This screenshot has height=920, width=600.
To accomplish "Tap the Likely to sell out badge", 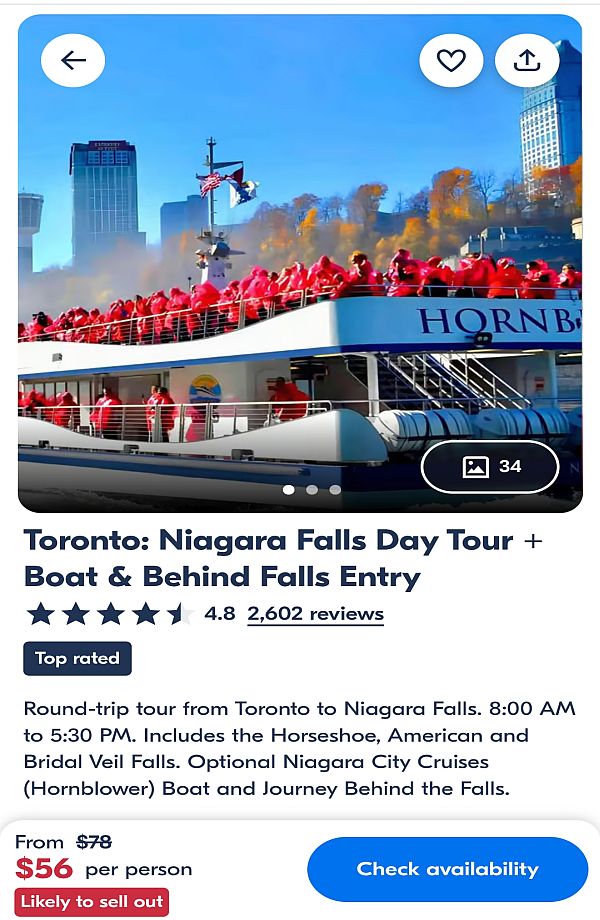I will pos(92,902).
